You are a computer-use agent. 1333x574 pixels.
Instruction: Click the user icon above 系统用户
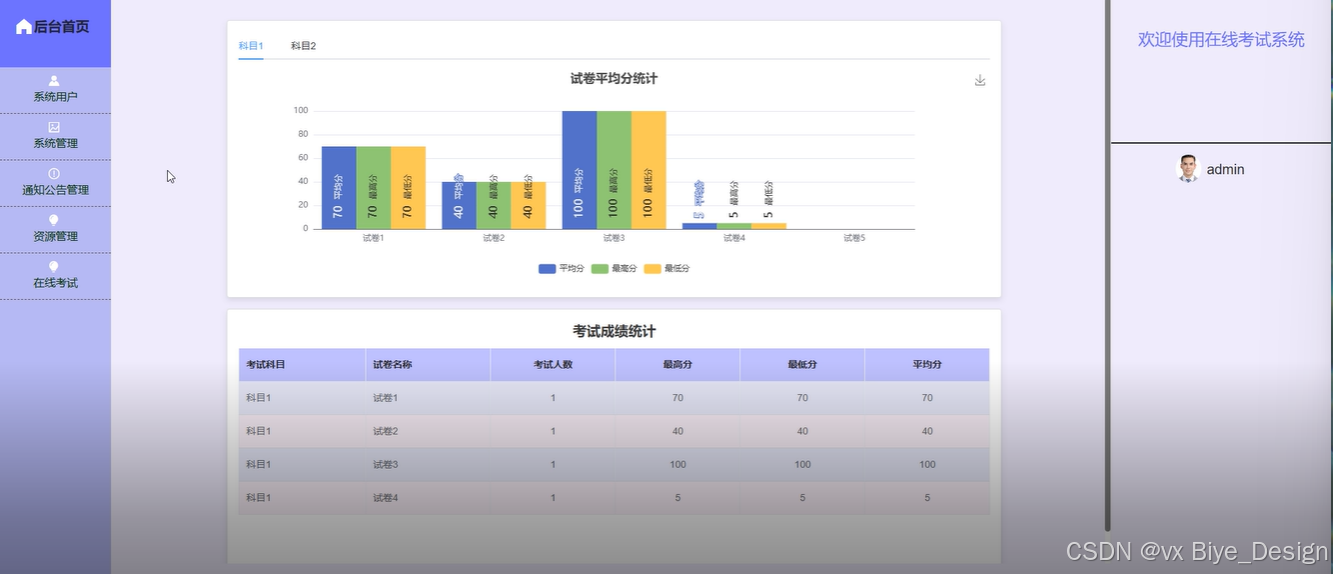54,81
